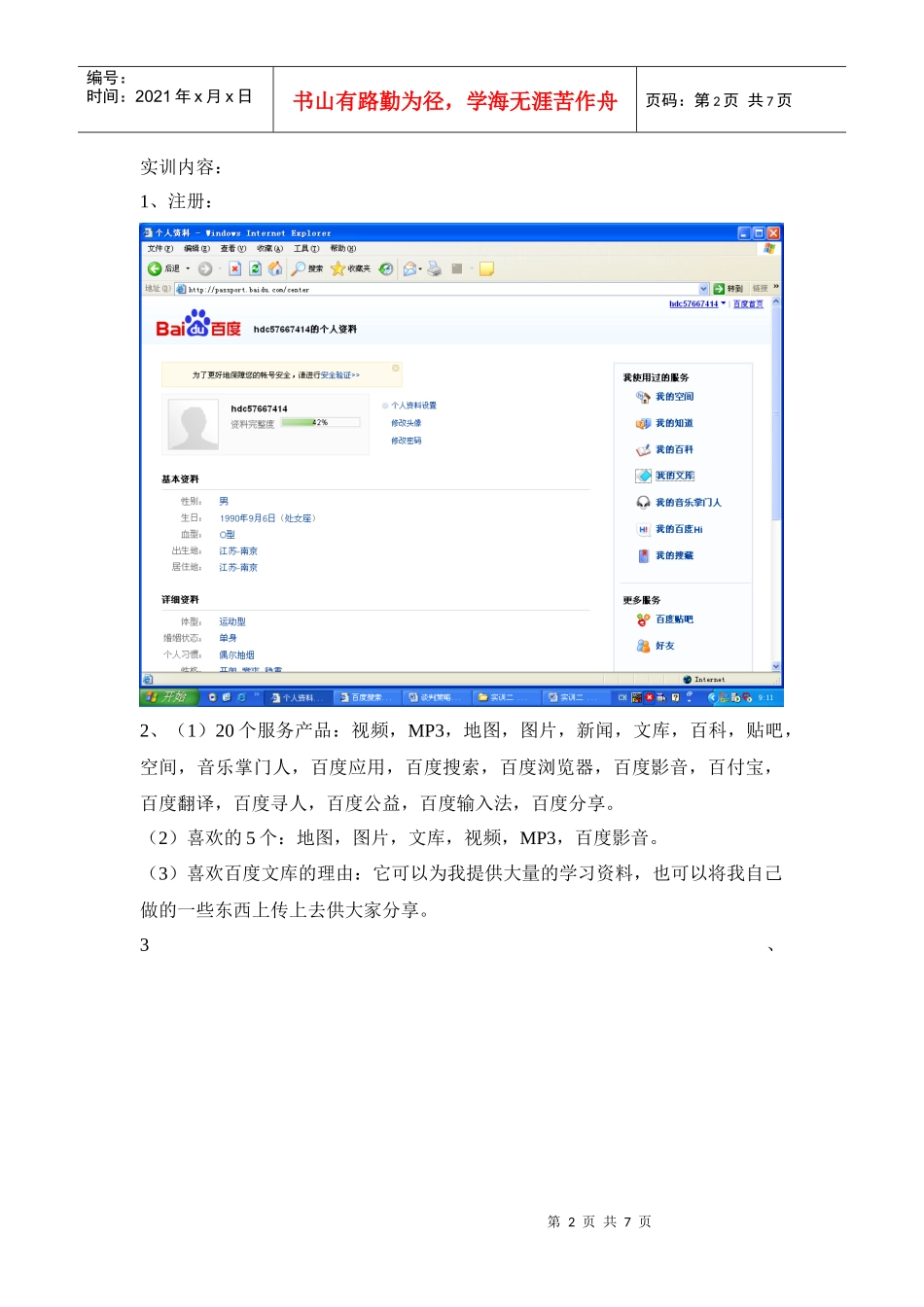
Task: Click the yellow note icon in toolbar
Action: click(x=486, y=268)
